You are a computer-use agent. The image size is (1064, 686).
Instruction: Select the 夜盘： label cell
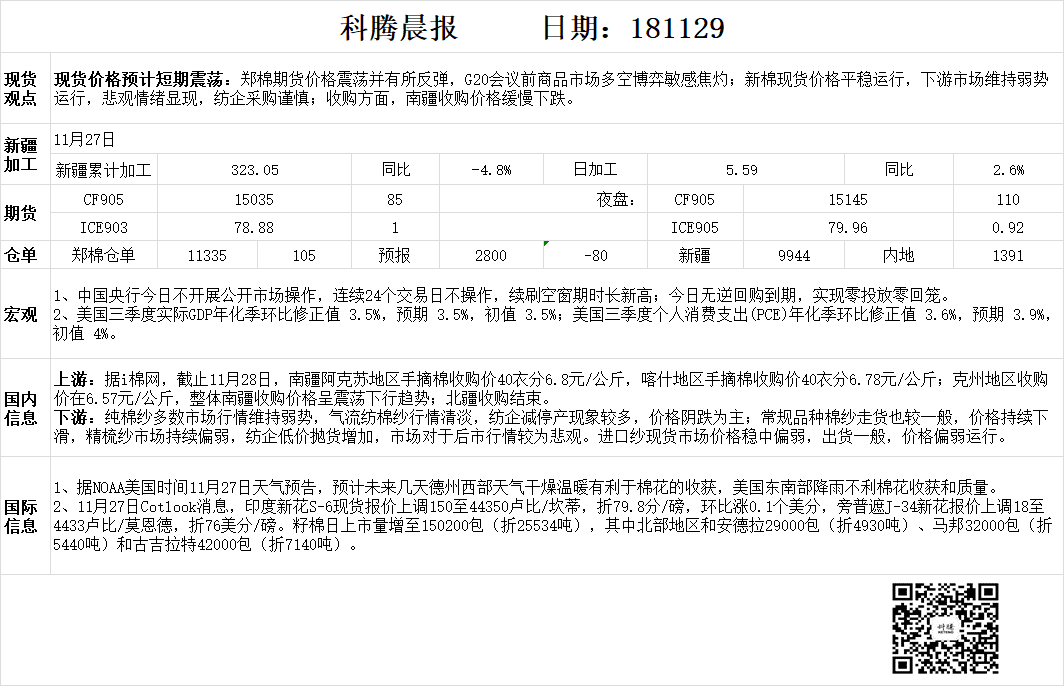(x=618, y=200)
